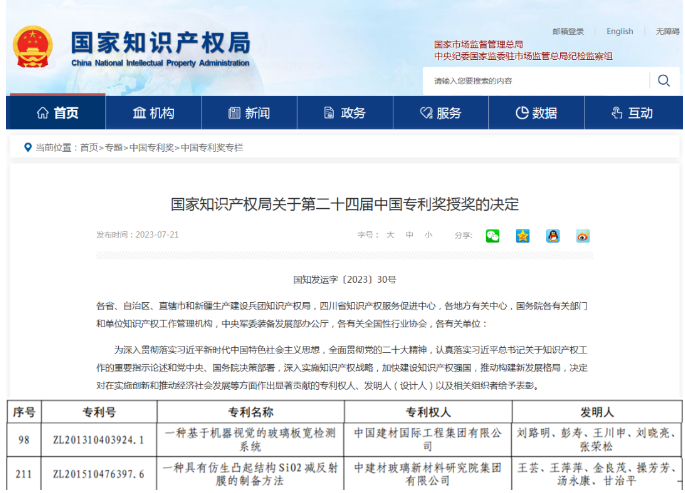The height and width of the screenshot is (493, 685).
Task: Go to 新闻 news section
Action: (248, 113)
